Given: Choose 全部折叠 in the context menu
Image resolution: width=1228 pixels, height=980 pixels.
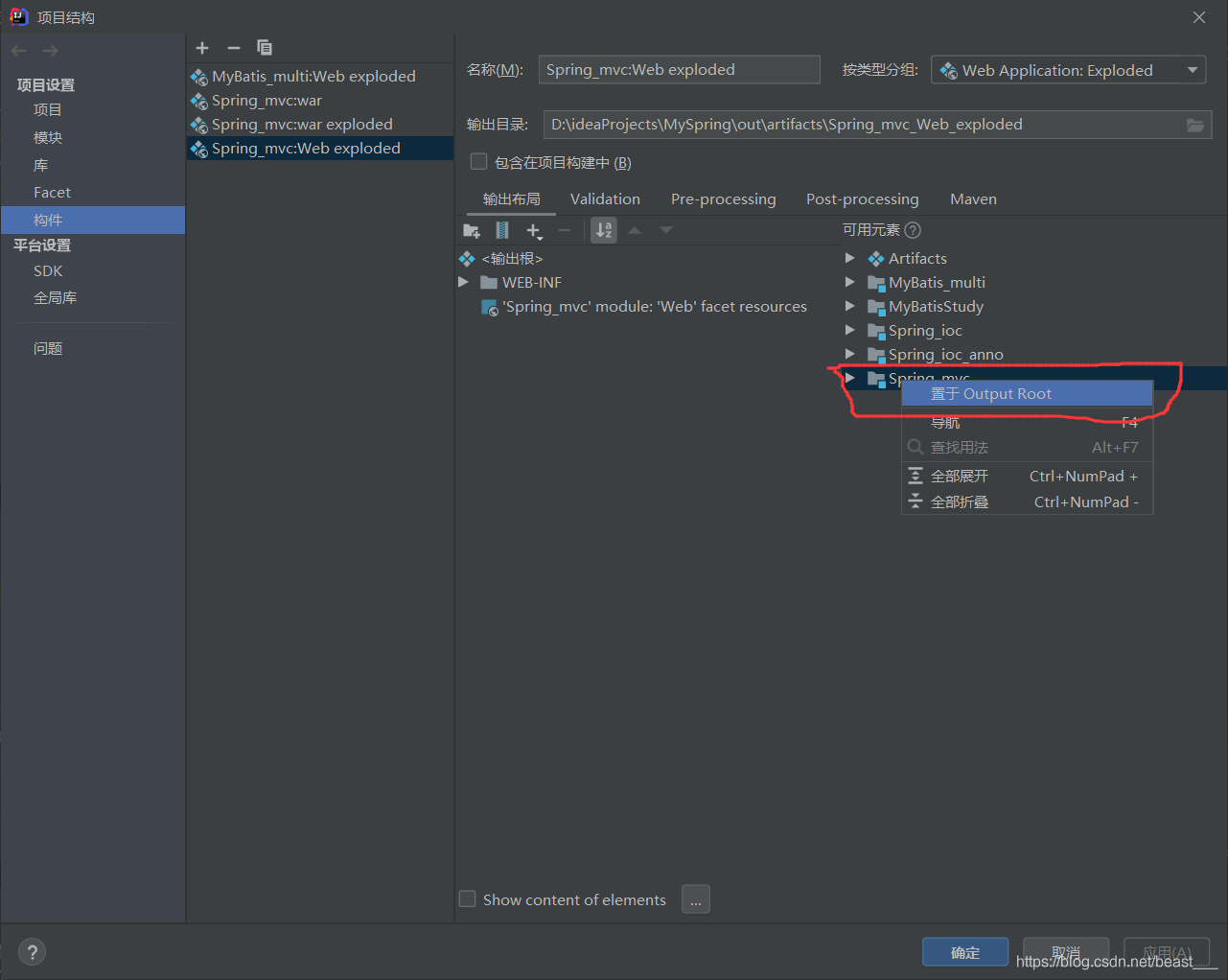Looking at the screenshot, I should pos(1027,502).
